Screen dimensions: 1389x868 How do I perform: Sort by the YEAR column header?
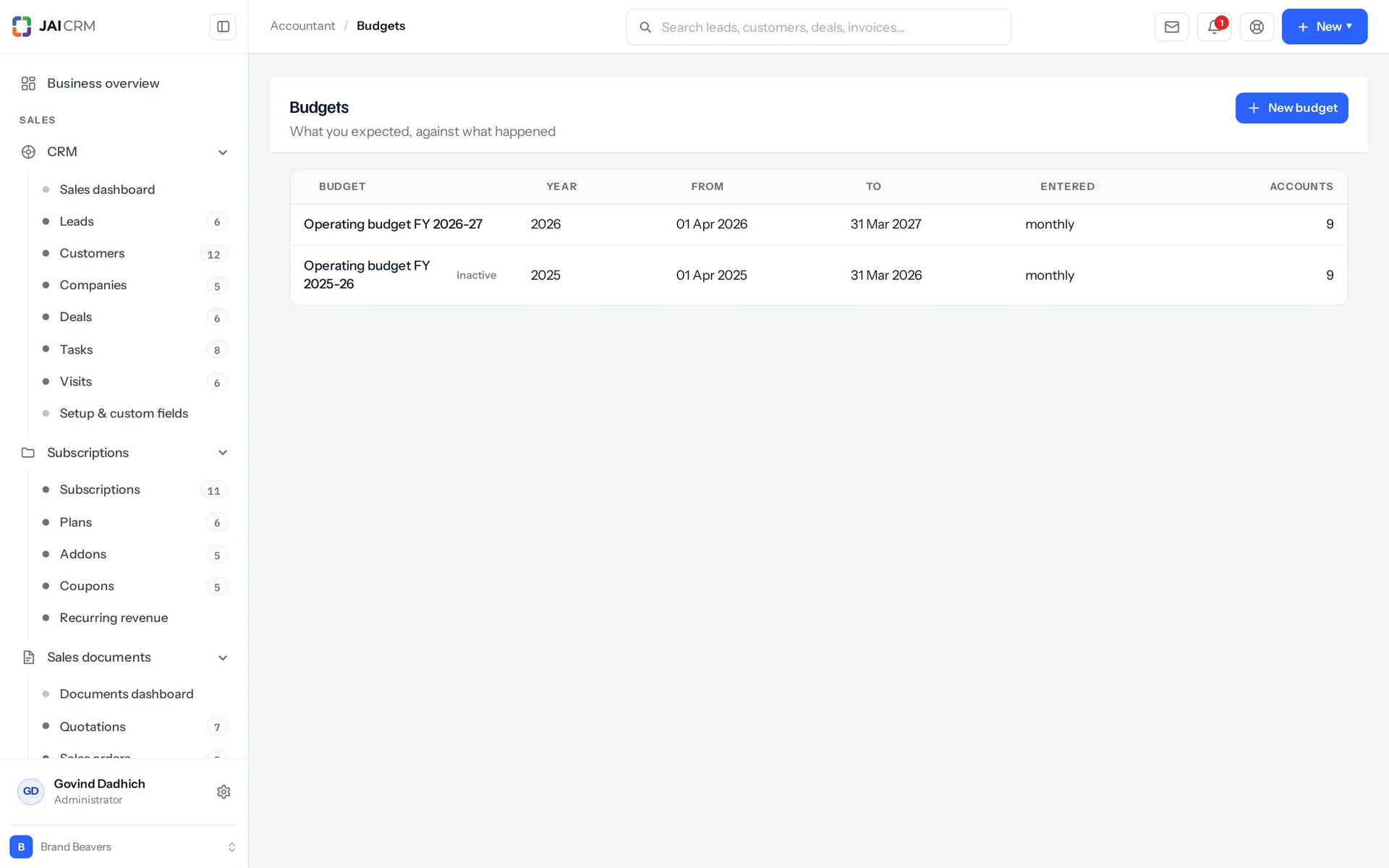pyautogui.click(x=561, y=187)
